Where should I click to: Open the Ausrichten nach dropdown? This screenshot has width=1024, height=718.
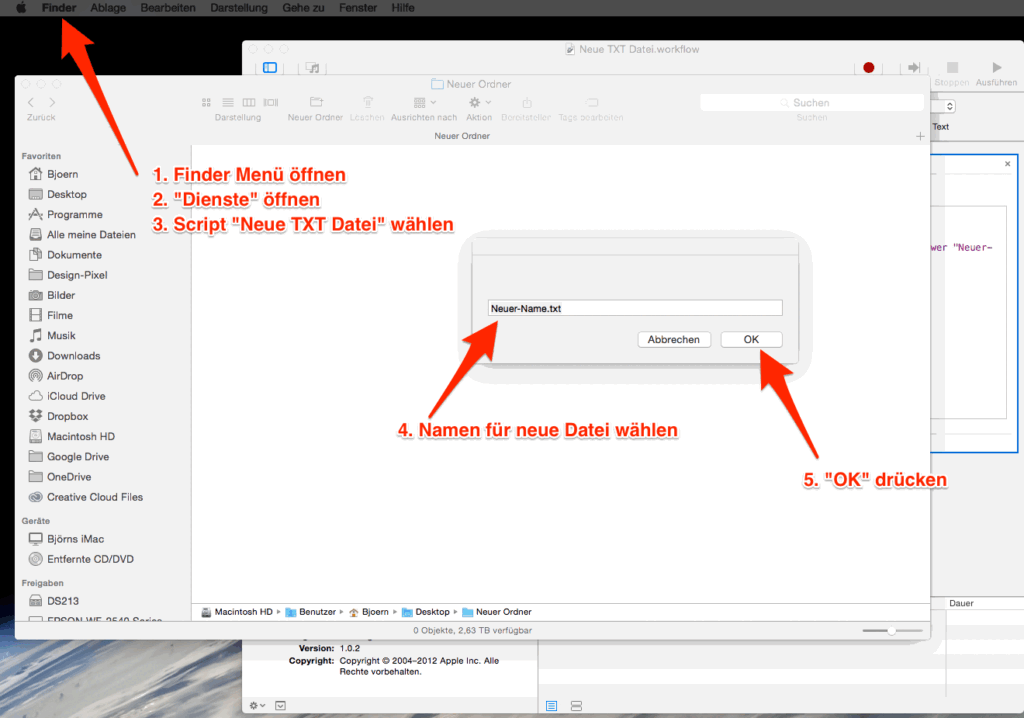point(424,102)
